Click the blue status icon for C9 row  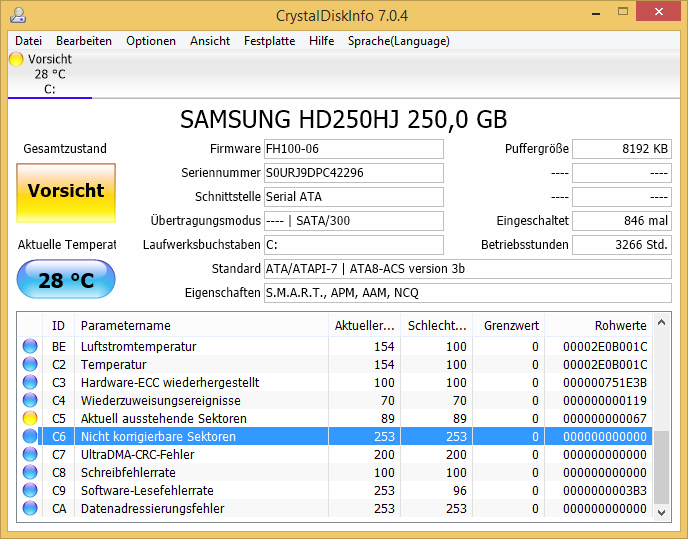[30, 490]
